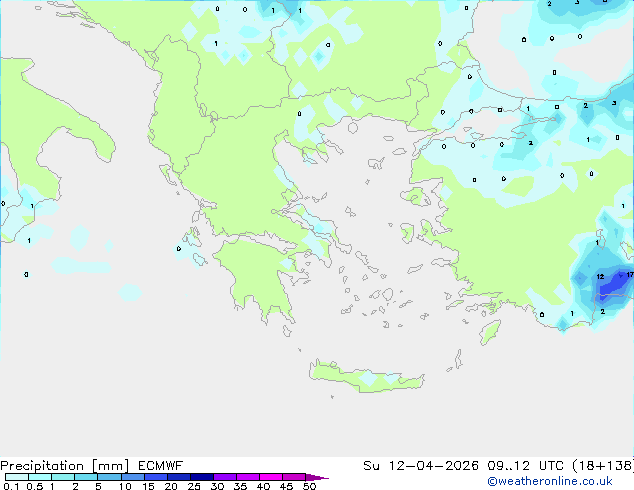Image resolution: width=634 pixels, height=490 pixels.
Task: Click the 'Precipitation [mm]' title text
Action: tap(65, 466)
